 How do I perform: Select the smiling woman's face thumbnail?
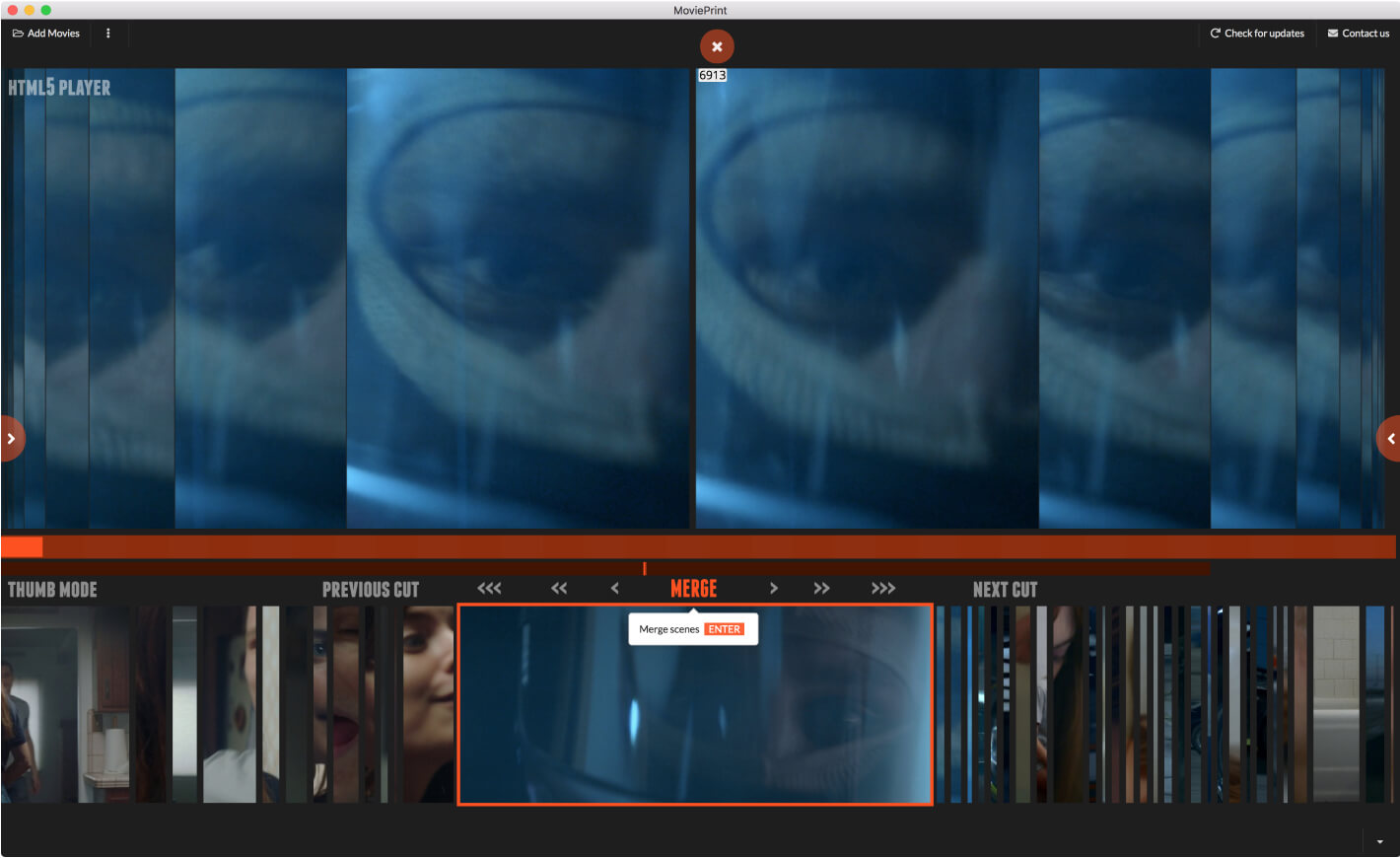click(428, 704)
